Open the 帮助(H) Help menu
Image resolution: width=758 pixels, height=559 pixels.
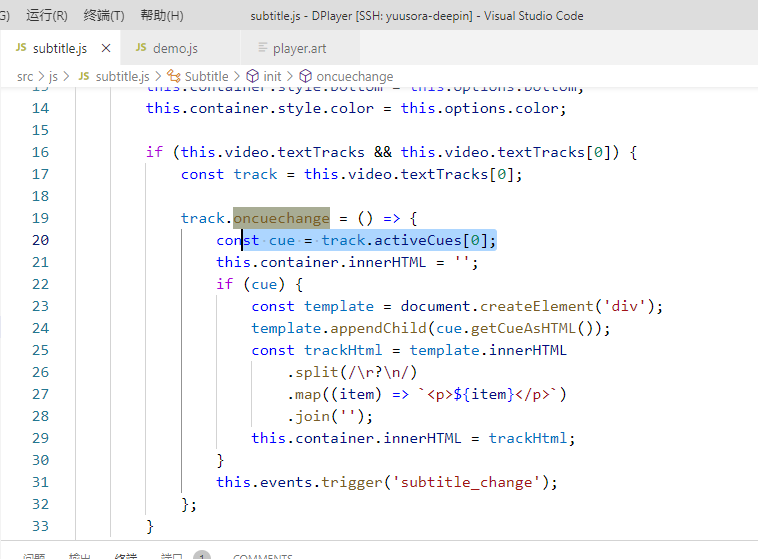(x=162, y=15)
